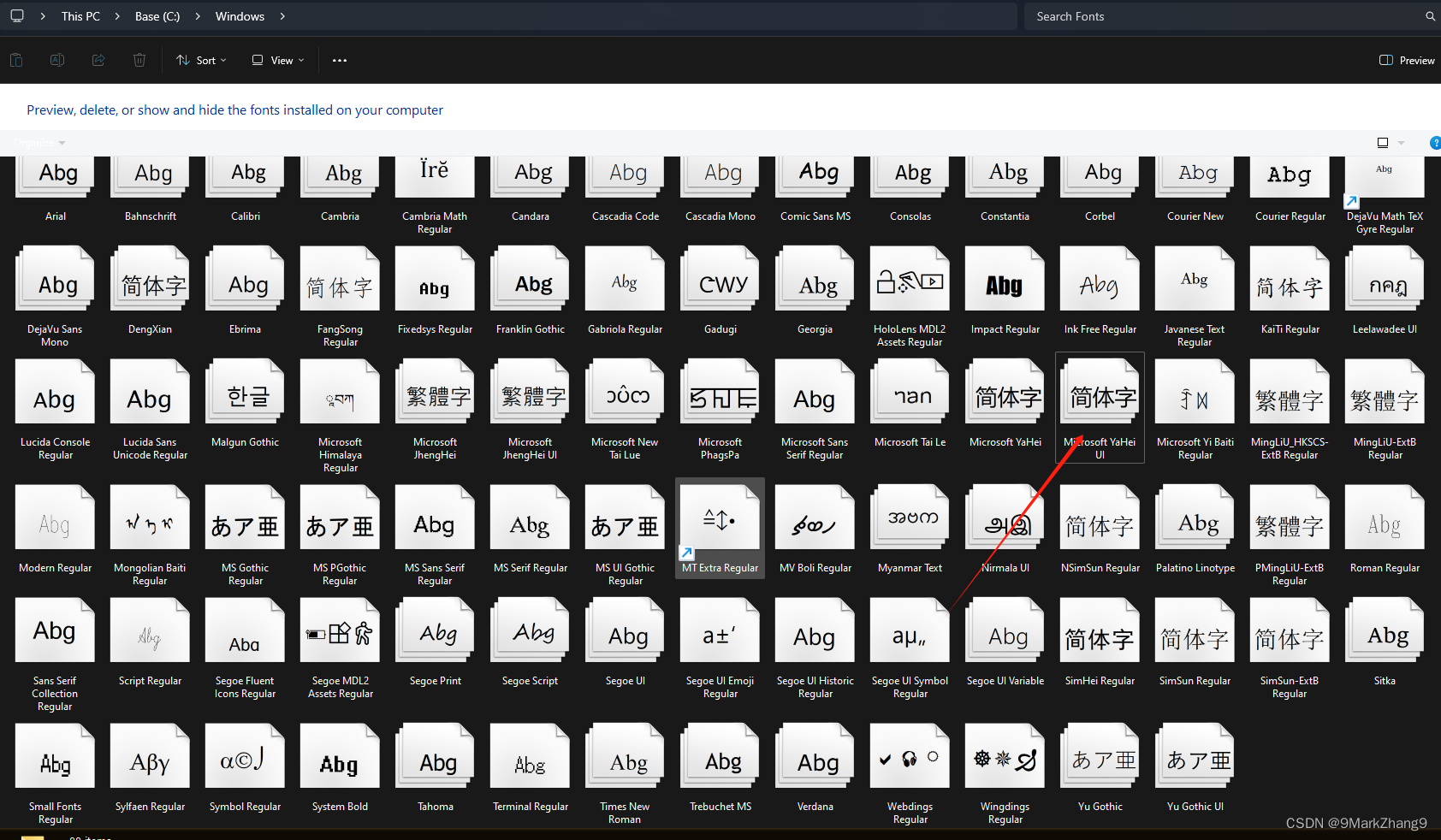Select the Segoe UI Emoji font icon
The height and width of the screenshot is (840, 1441).
point(720,630)
